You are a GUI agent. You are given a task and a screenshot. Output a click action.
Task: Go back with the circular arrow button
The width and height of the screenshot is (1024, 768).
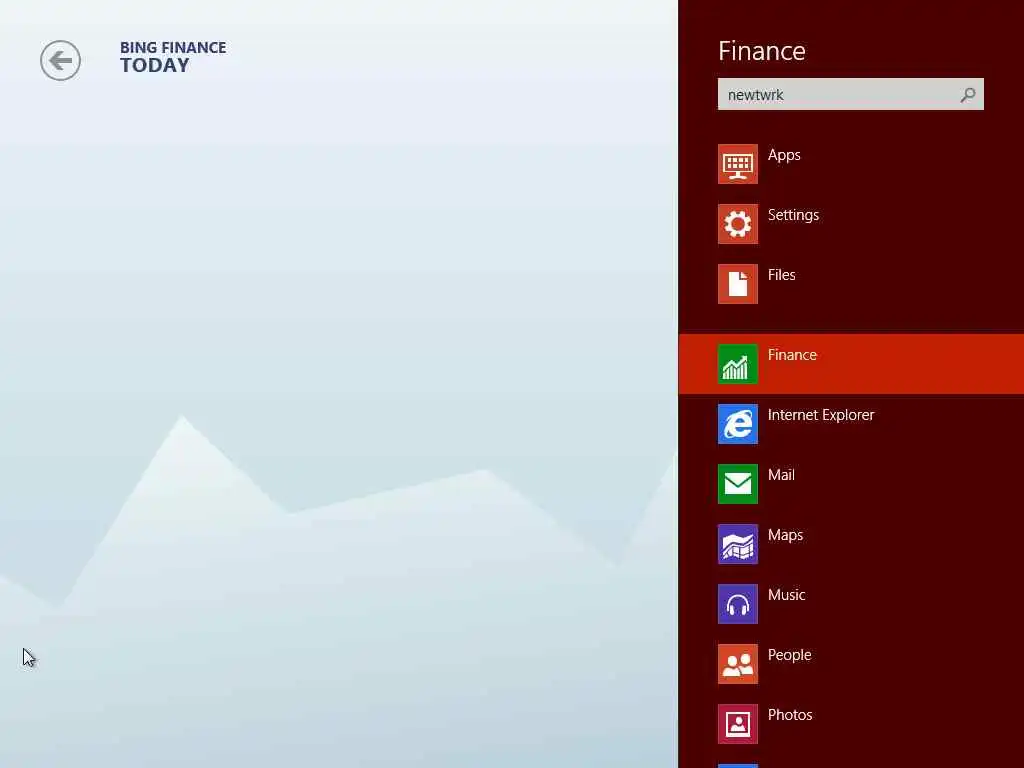[60, 61]
